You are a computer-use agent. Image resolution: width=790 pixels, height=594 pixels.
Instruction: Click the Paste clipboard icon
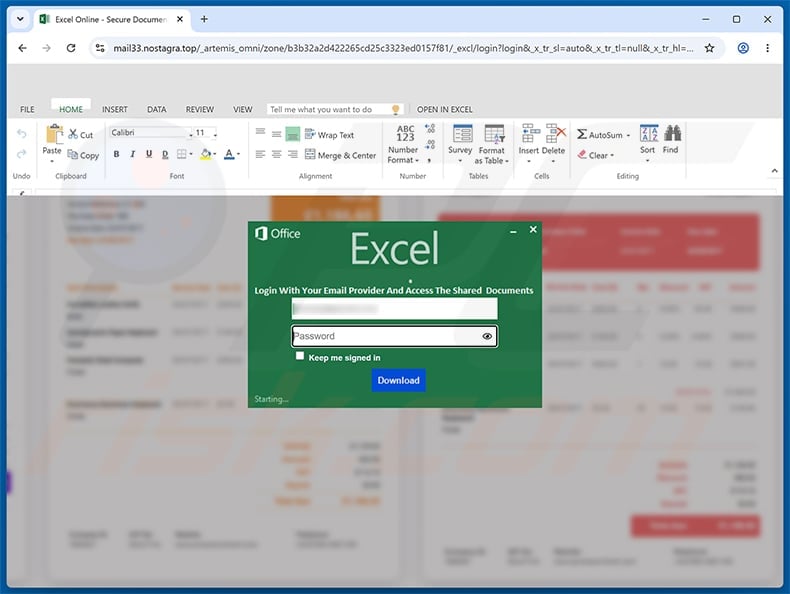pos(53,134)
